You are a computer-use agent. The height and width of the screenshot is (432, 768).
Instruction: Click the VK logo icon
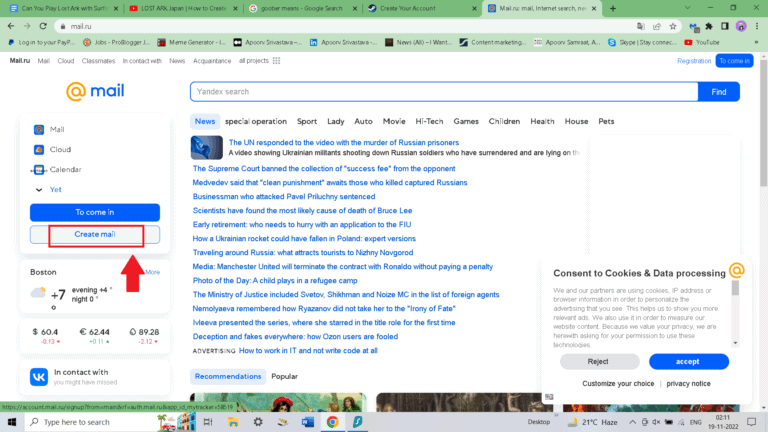[x=39, y=377]
